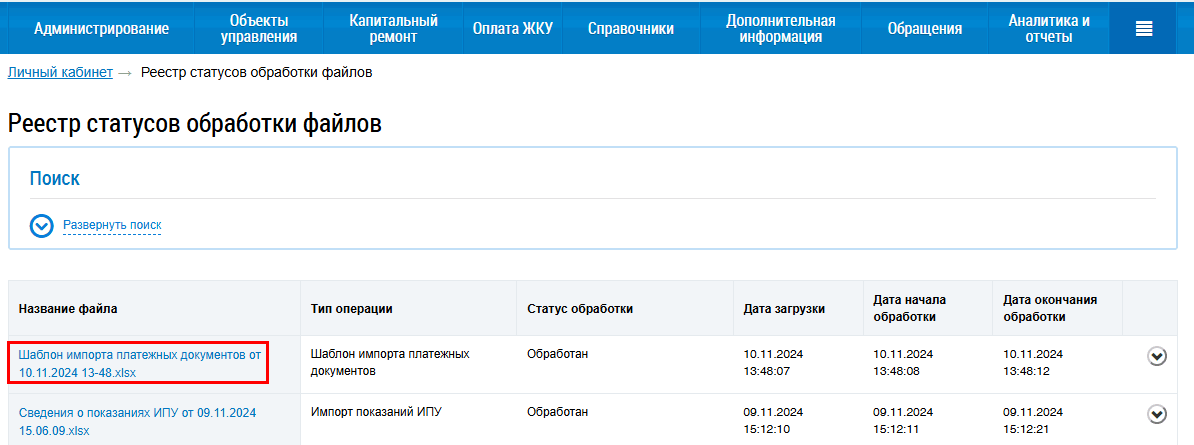Image resolution: width=1194 pixels, height=445 pixels.
Task: Open file "Шаблон импорта платежных документов" xlsx link
Action: point(139,363)
